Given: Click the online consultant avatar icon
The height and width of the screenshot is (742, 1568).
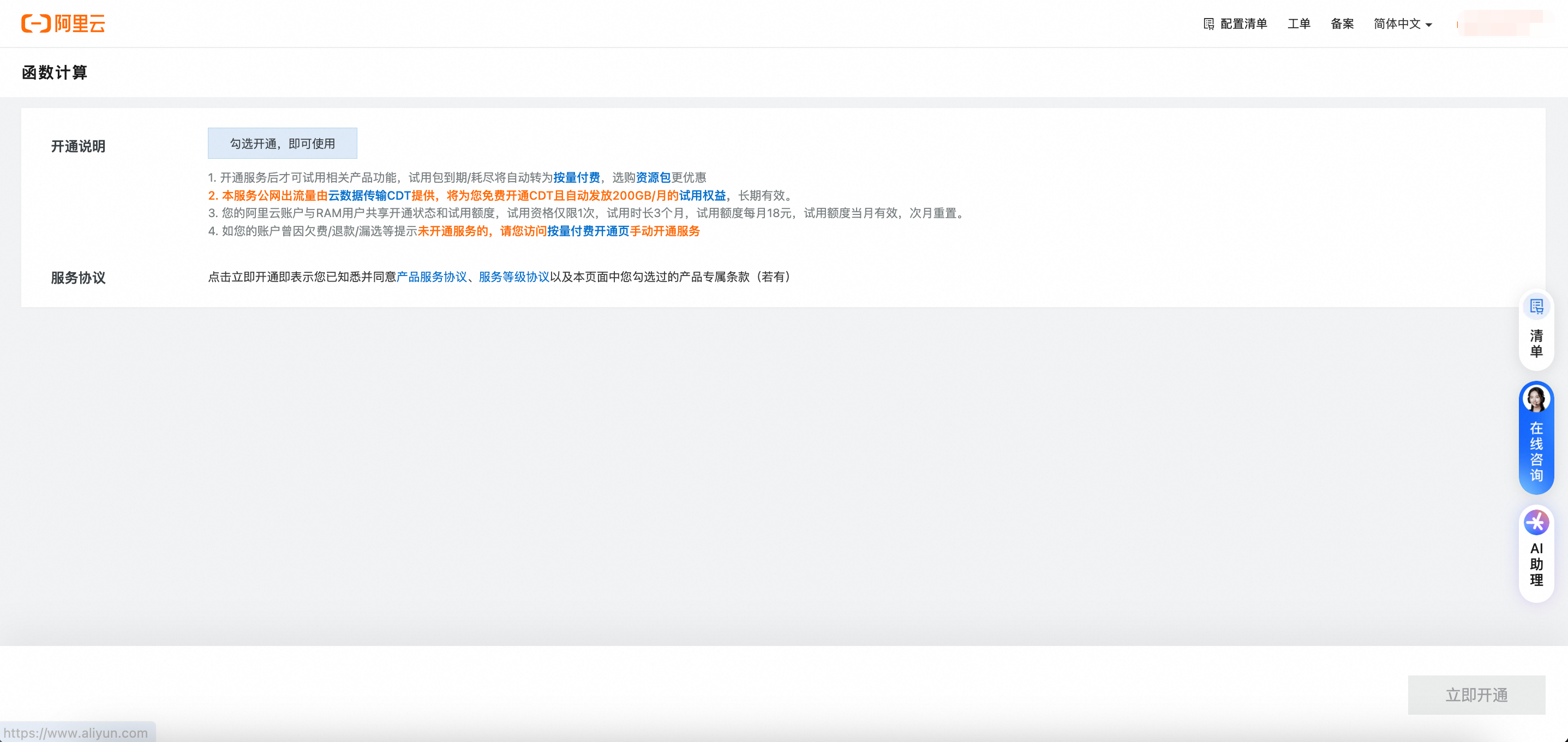Looking at the screenshot, I should tap(1536, 399).
